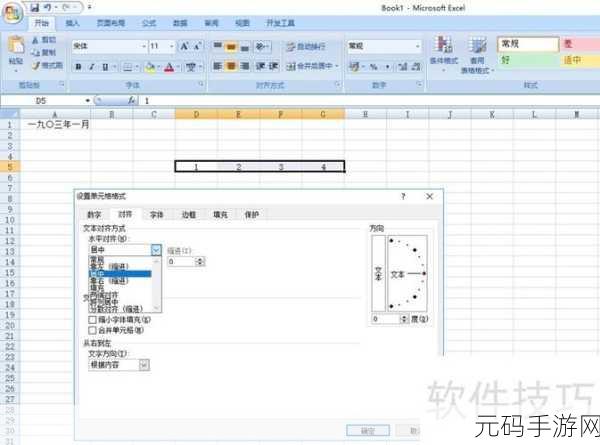Click the Top Align icon
Image resolution: width=600 pixels, height=445 pixels.
click(217, 46)
